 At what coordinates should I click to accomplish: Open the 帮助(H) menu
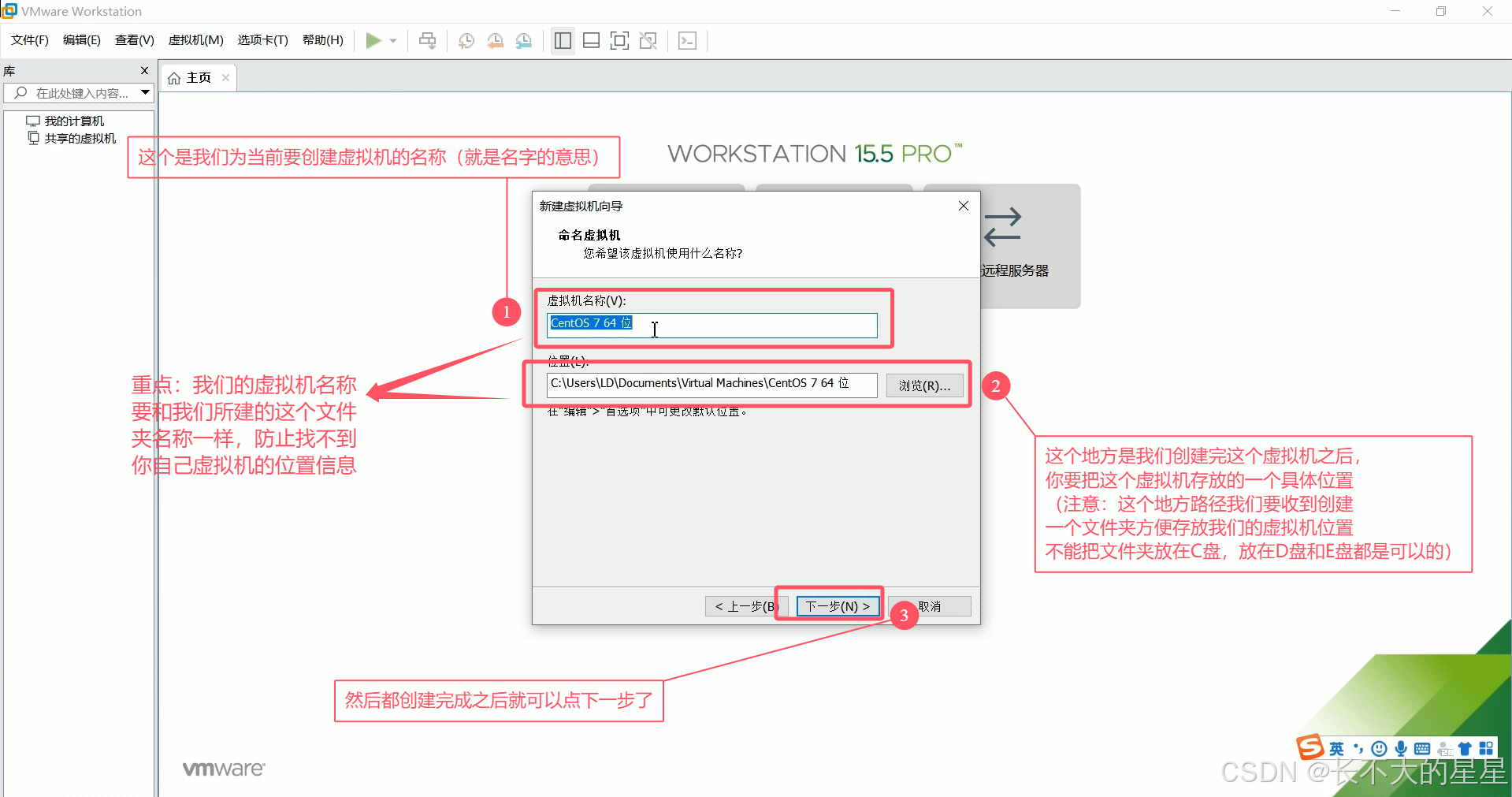(323, 40)
